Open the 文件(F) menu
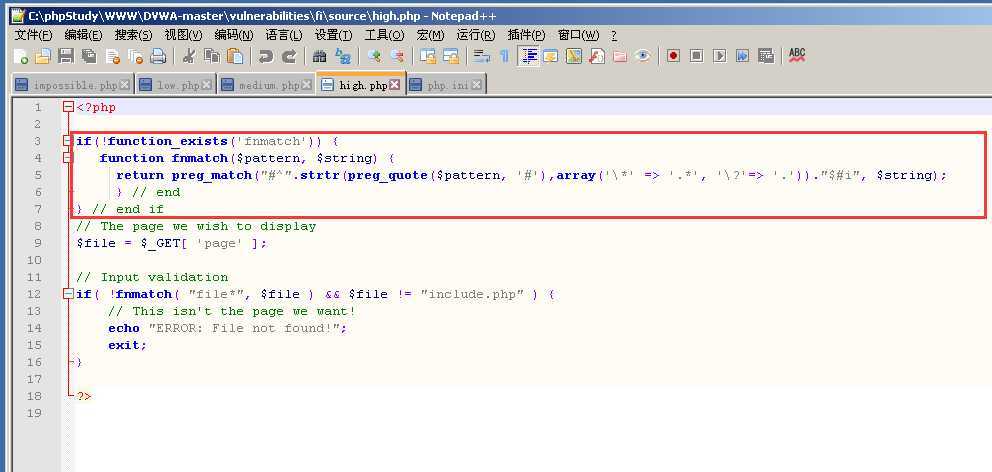The image size is (992, 472). click(x=34, y=35)
